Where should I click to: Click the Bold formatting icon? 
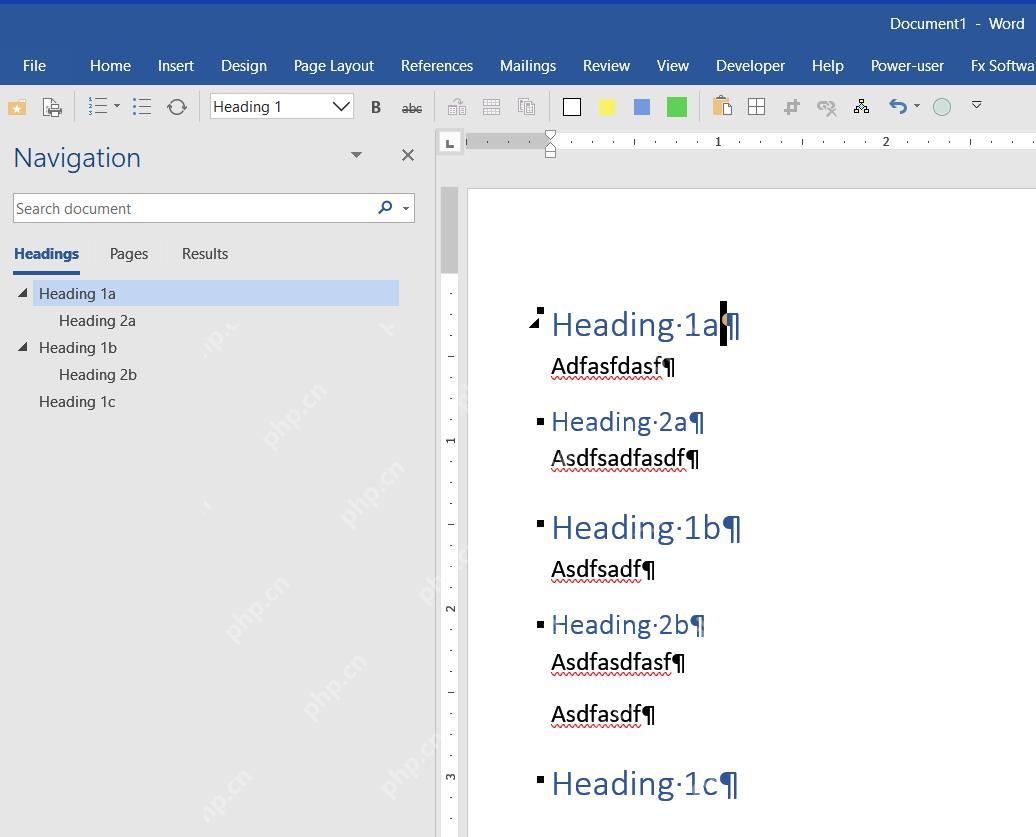[x=375, y=107]
